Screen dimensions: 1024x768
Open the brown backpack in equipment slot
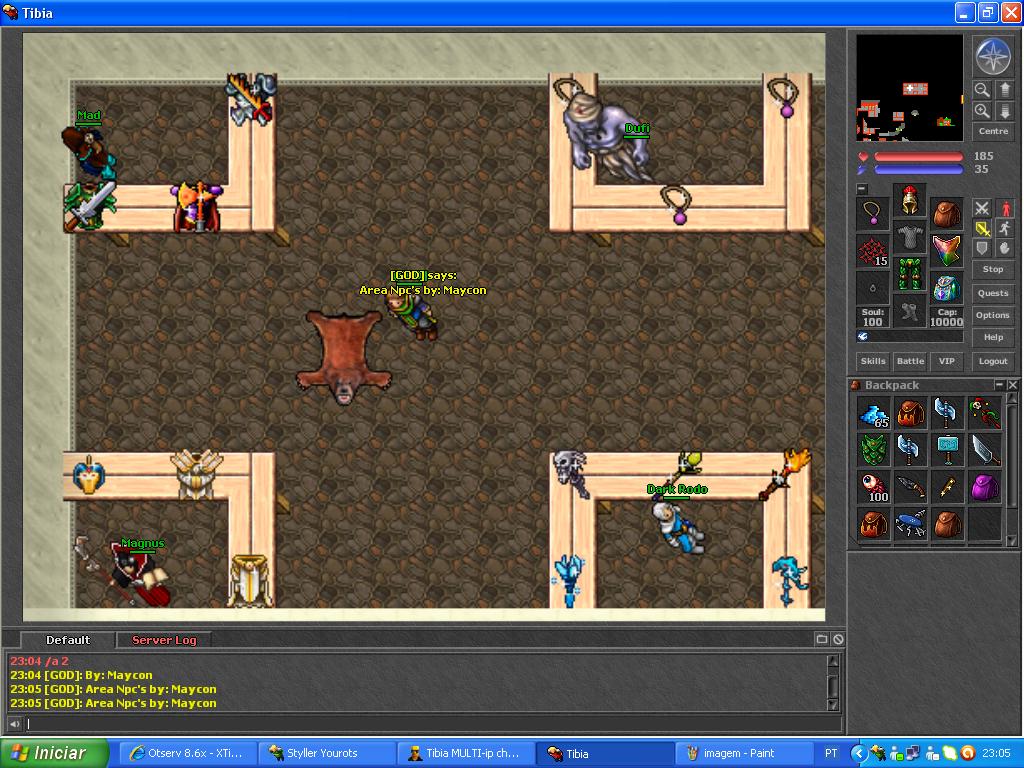pos(946,214)
